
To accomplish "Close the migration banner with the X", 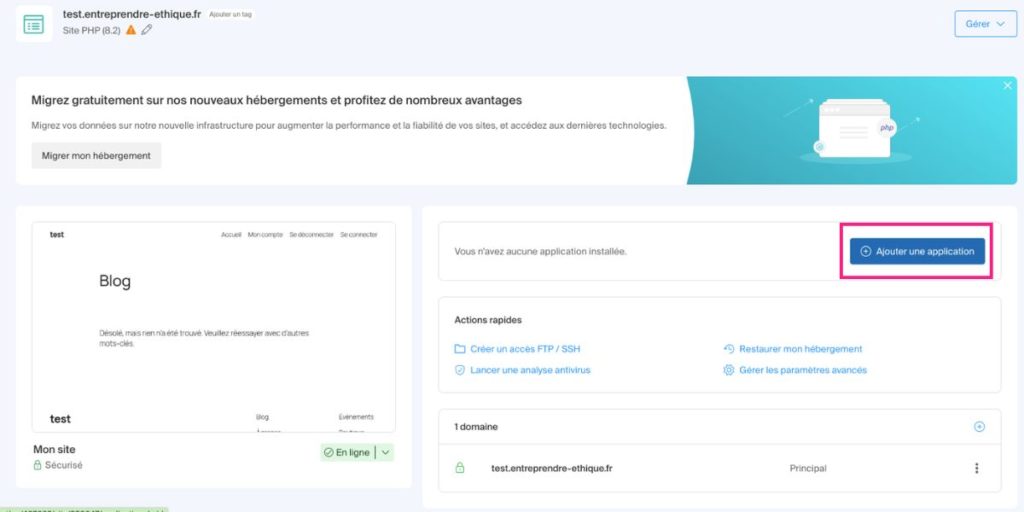I will click(x=1008, y=86).
